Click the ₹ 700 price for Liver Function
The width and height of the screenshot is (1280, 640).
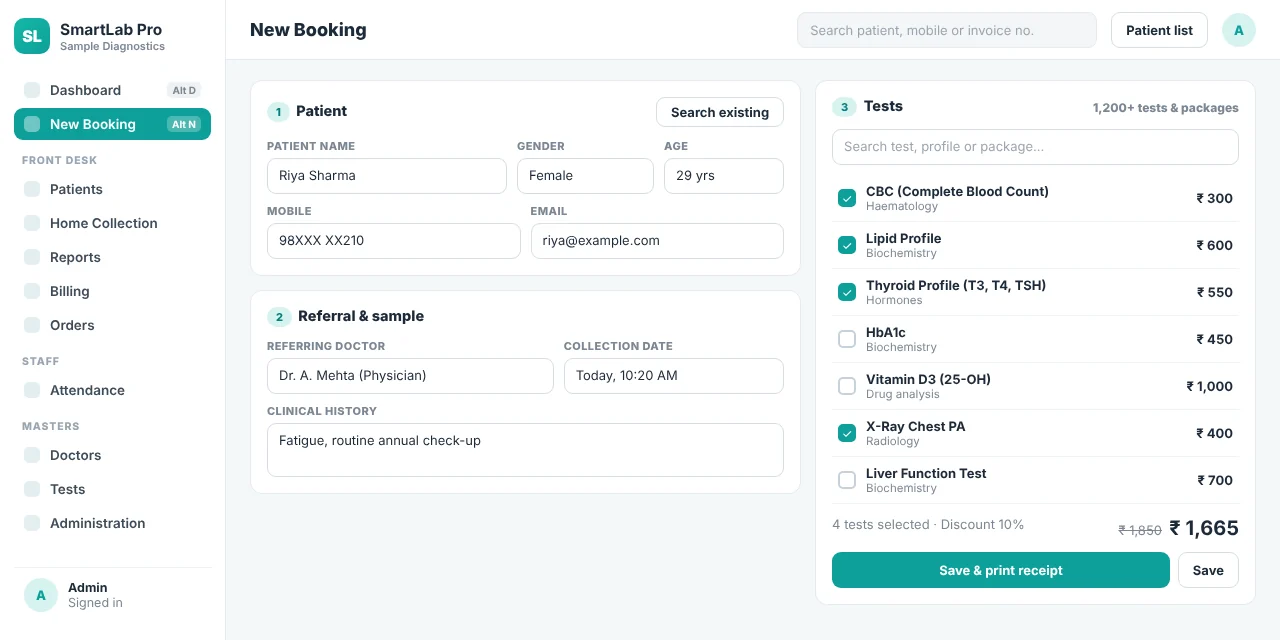[x=1215, y=480]
